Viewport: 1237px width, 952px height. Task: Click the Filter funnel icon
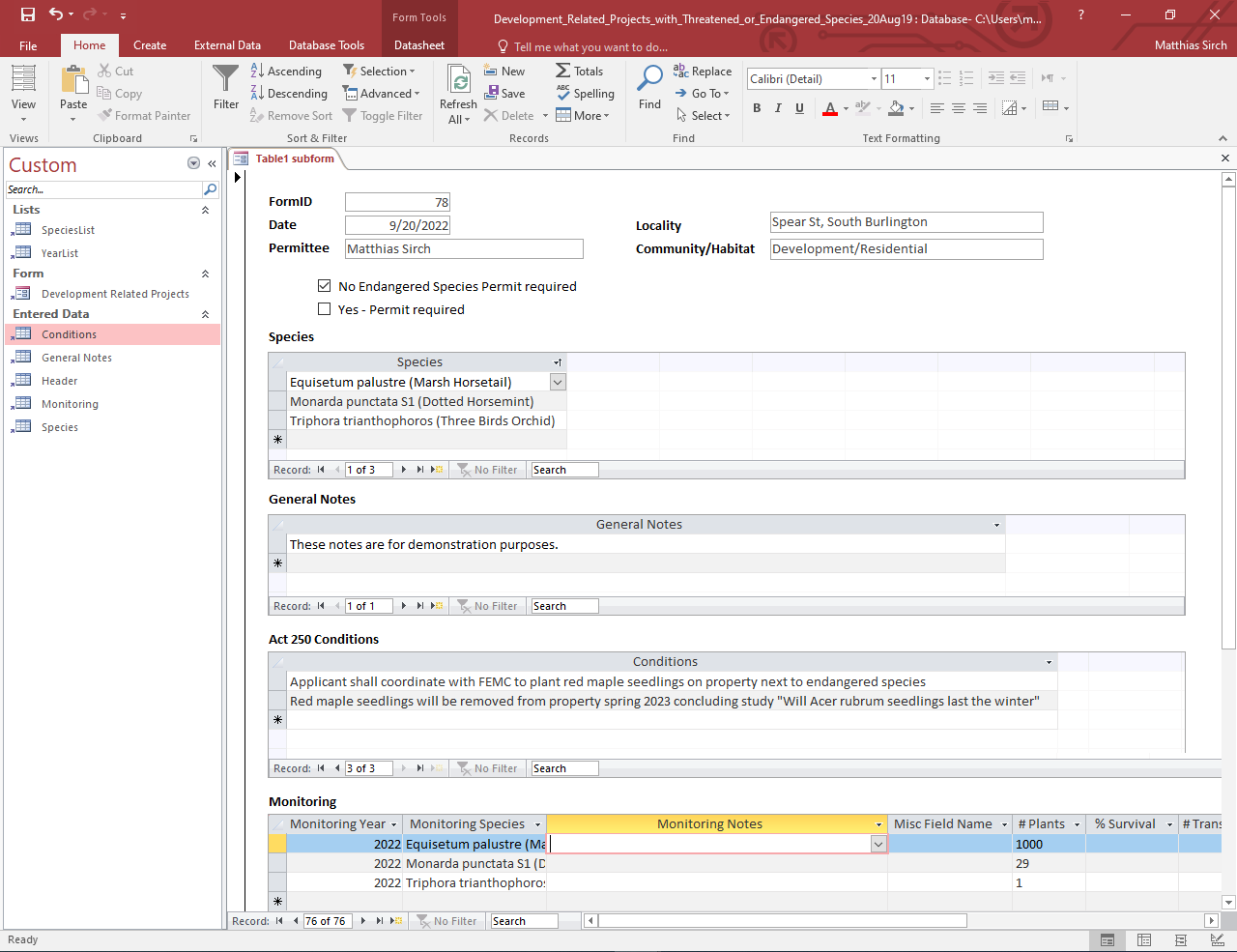click(225, 79)
